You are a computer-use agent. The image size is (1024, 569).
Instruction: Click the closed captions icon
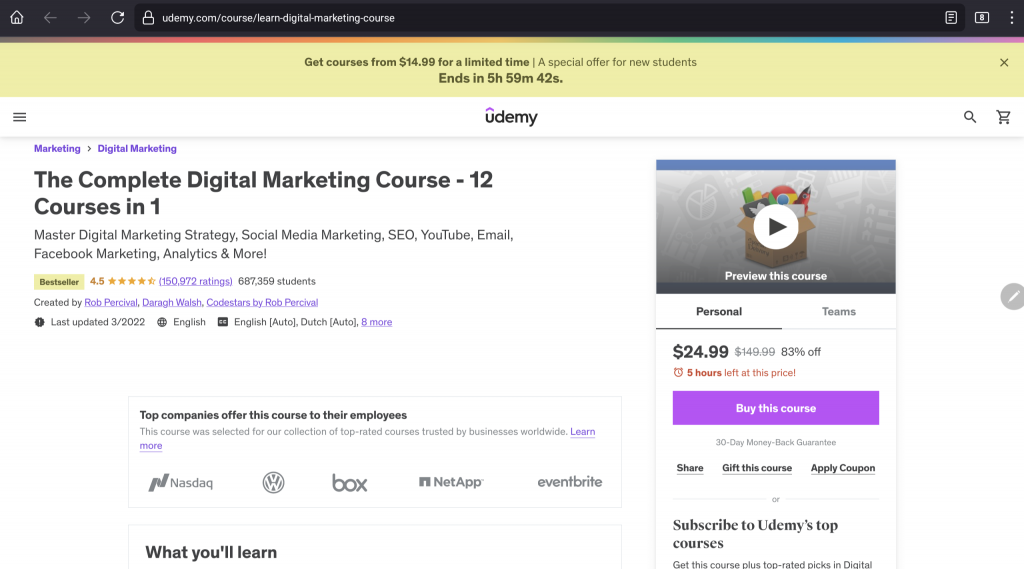(223, 322)
